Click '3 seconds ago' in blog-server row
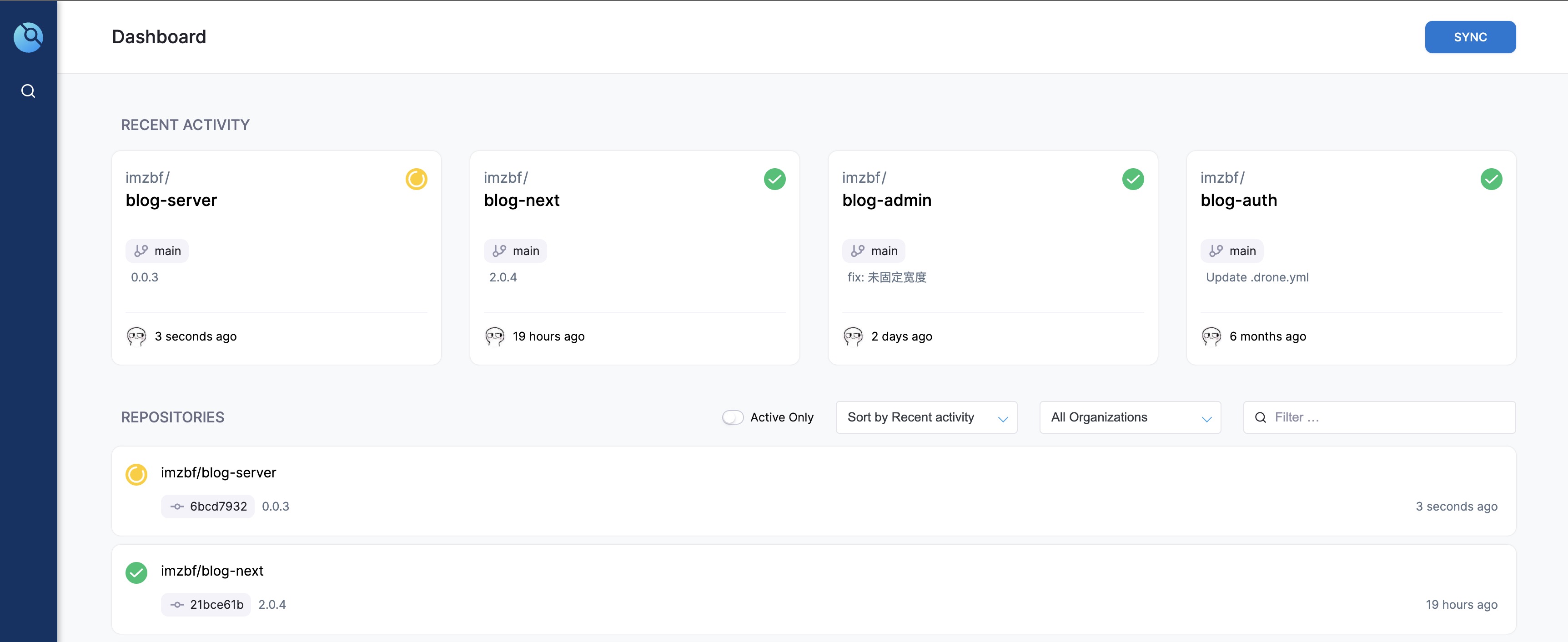Viewport: 1568px width, 642px height. coord(1457,507)
